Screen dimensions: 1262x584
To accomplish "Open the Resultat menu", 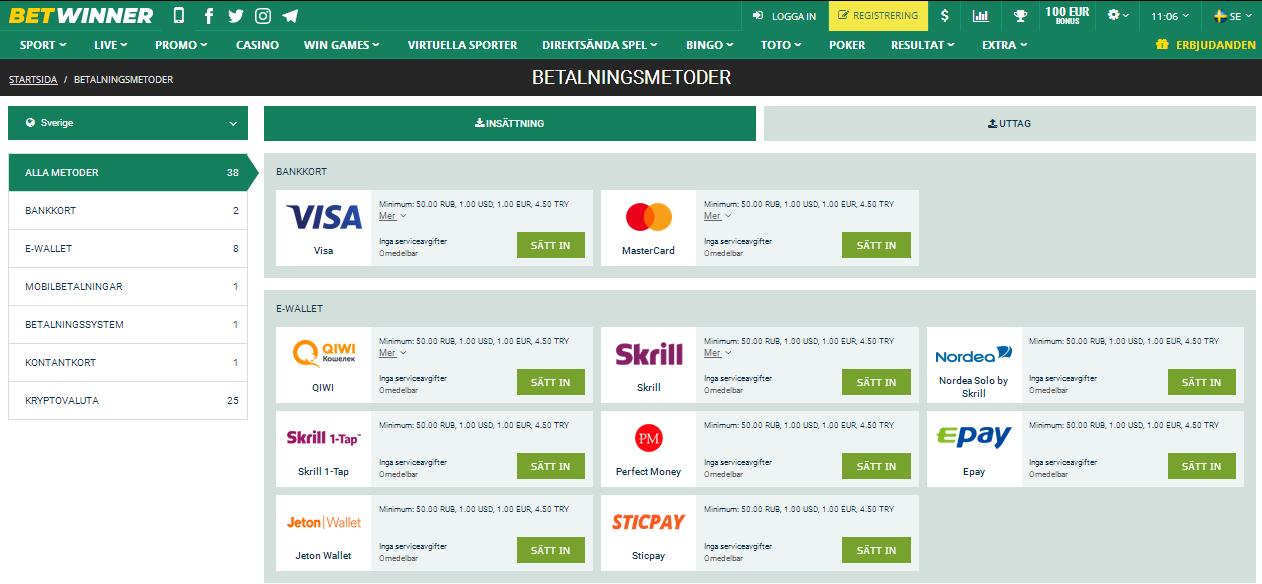I will pos(922,45).
